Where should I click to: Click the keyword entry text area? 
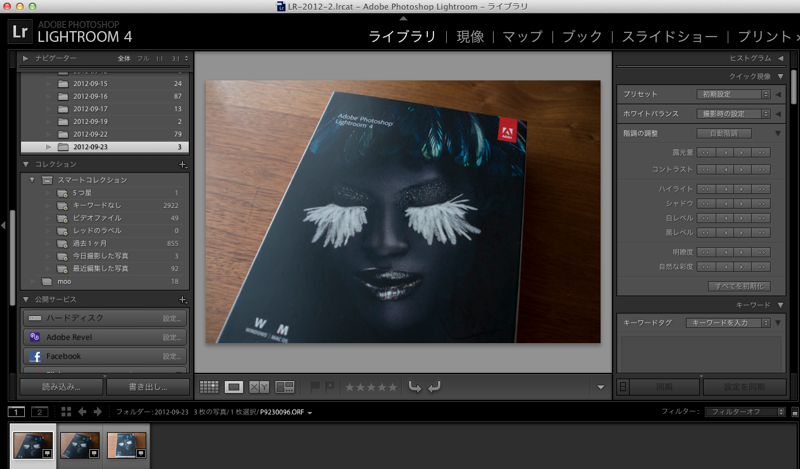pos(701,354)
